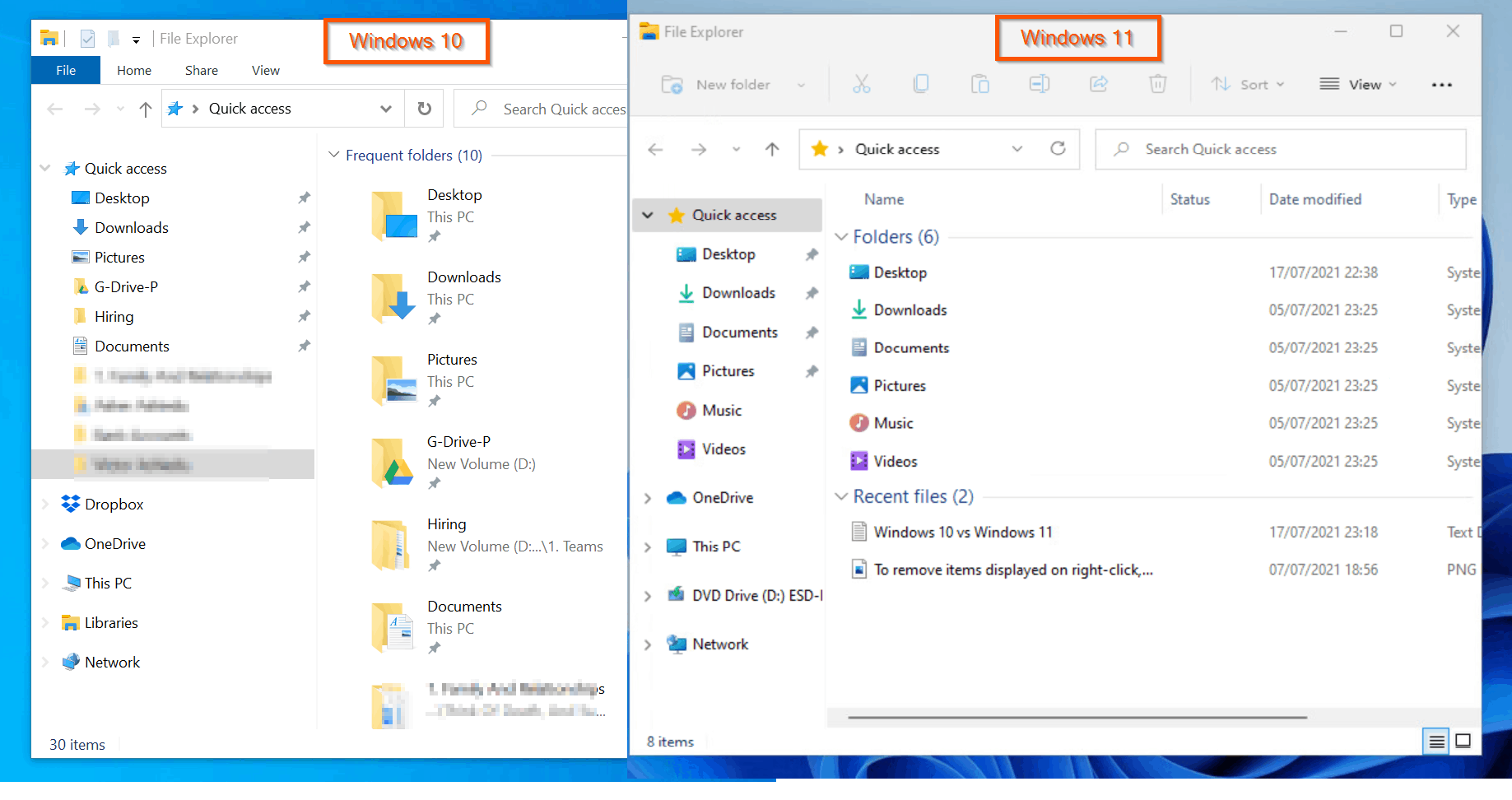Open the View ribbon tab in Windows 10
The width and height of the screenshot is (1512, 800).
(x=266, y=70)
